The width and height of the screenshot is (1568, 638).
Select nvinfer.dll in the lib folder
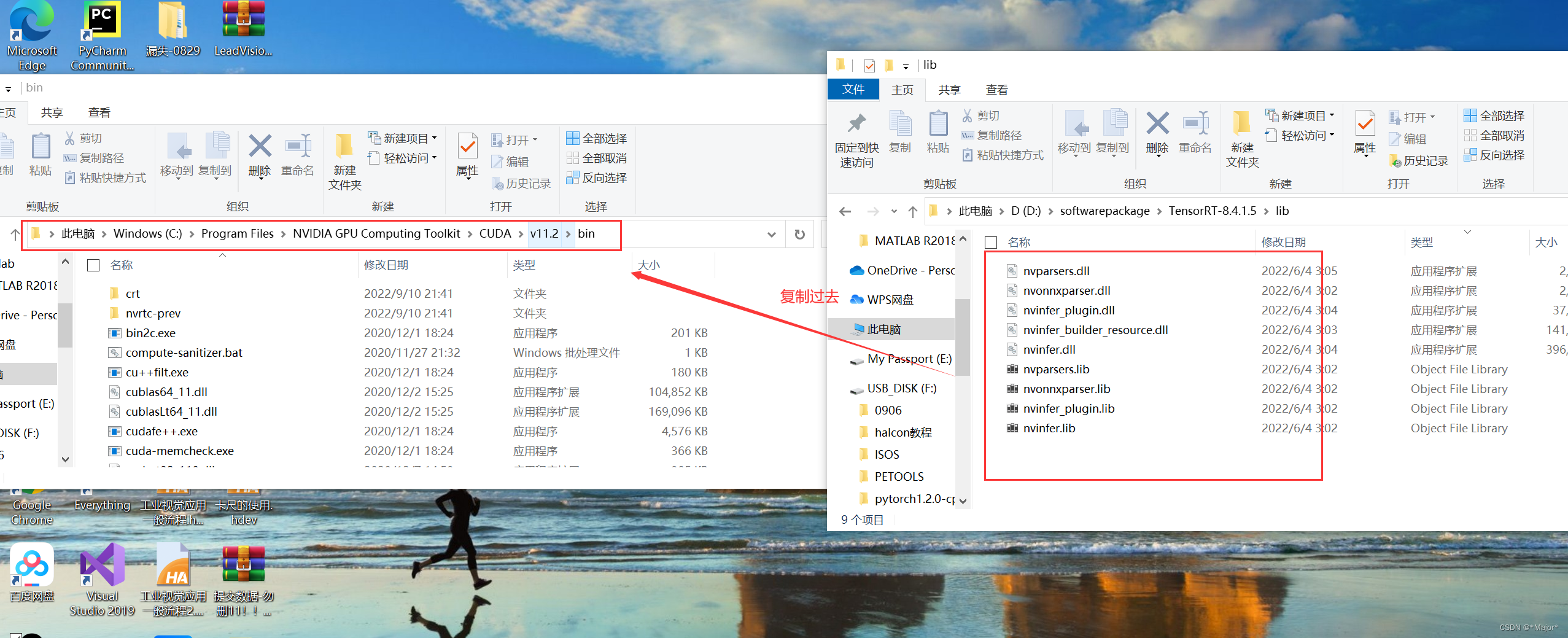(1050, 349)
